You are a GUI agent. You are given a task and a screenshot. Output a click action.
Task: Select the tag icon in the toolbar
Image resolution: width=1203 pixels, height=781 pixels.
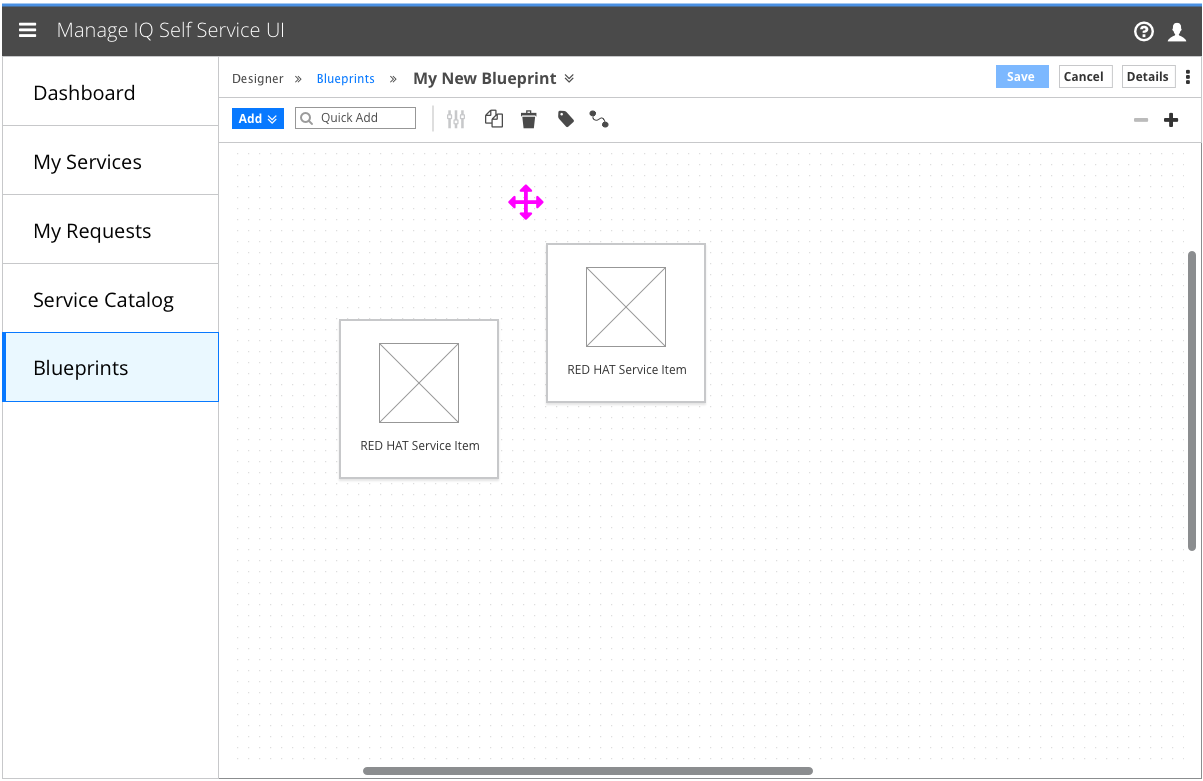(x=564, y=118)
